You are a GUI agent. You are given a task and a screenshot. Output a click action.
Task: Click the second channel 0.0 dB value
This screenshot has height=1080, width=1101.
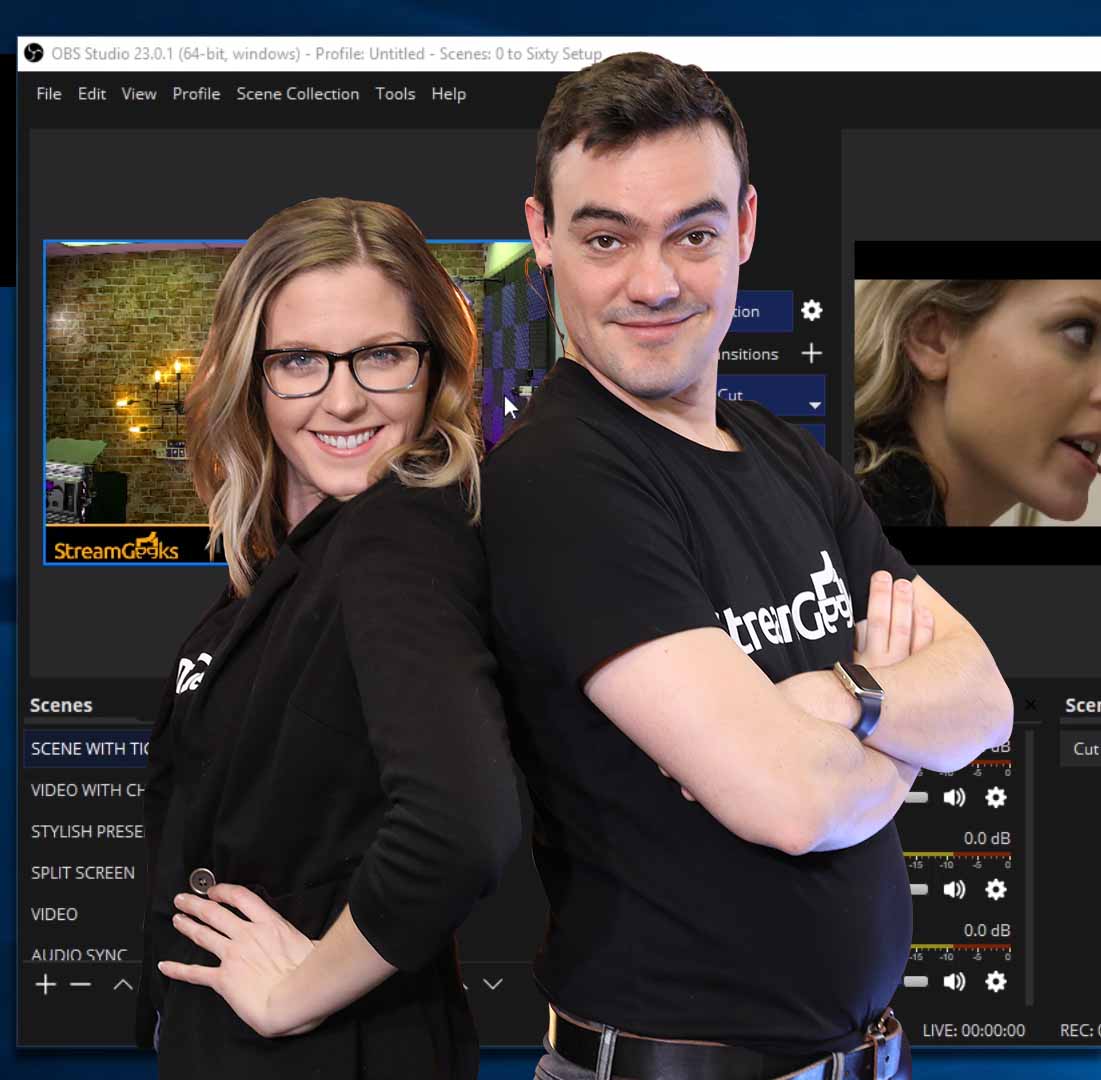point(987,838)
